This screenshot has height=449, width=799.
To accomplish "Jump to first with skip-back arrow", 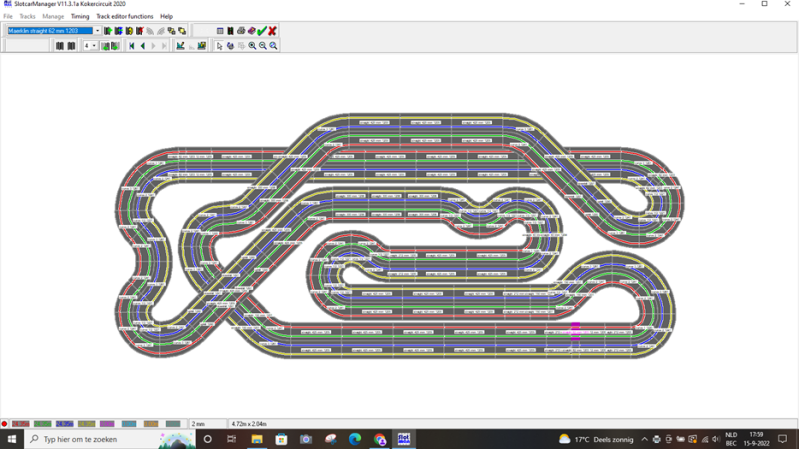I will (x=132, y=46).
